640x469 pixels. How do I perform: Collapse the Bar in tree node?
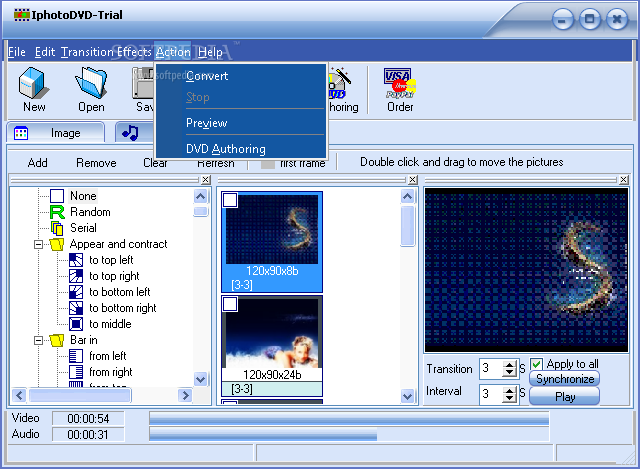pos(38,340)
